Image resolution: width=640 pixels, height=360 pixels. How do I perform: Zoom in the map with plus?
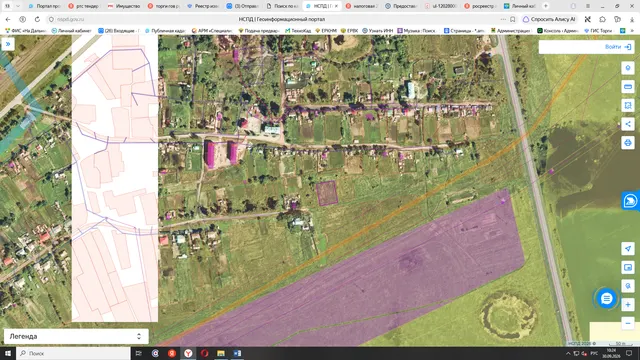(x=628, y=304)
